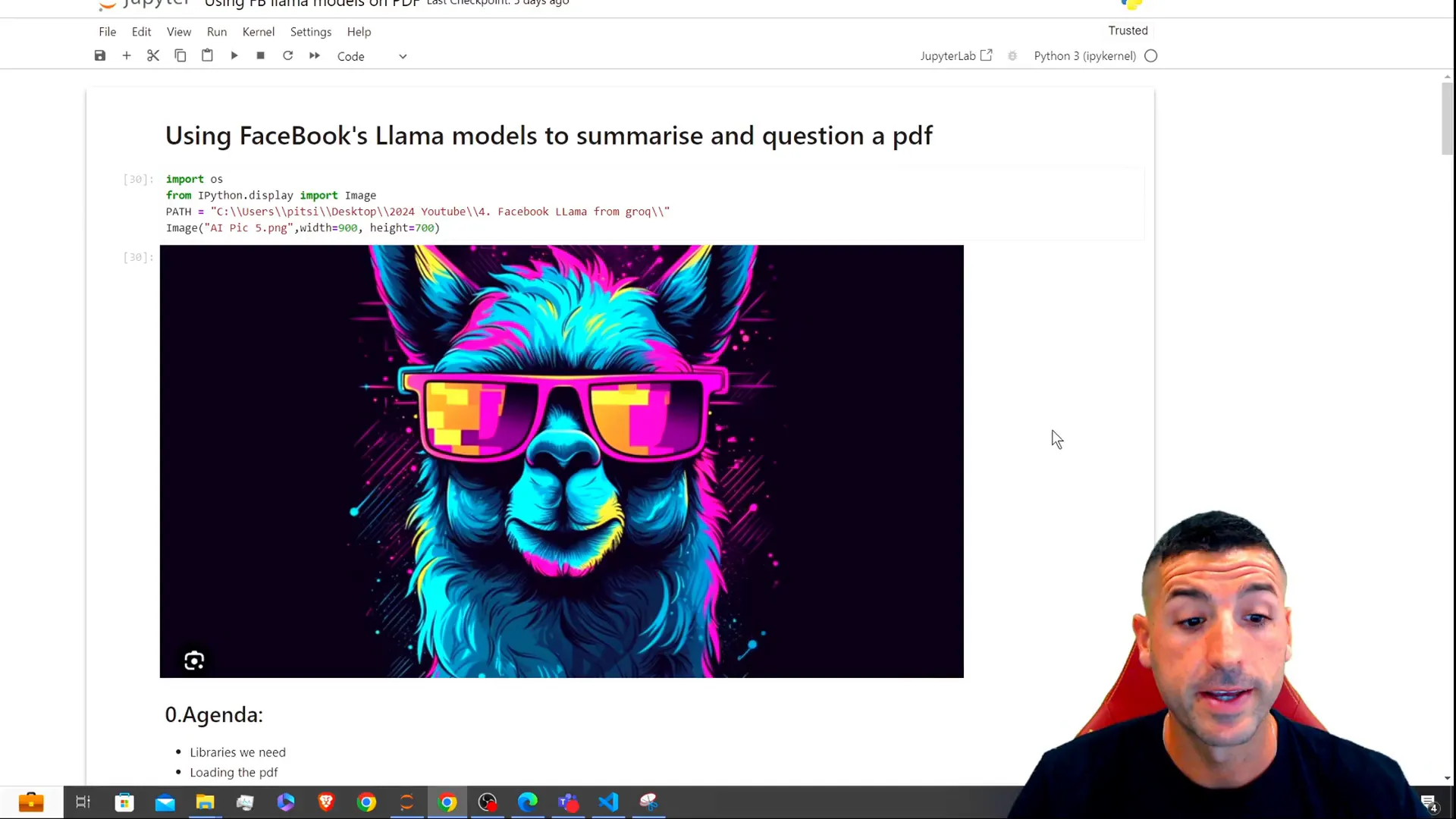The image size is (1456, 819).
Task: Click the Restart kernel icon
Action: pos(288,56)
